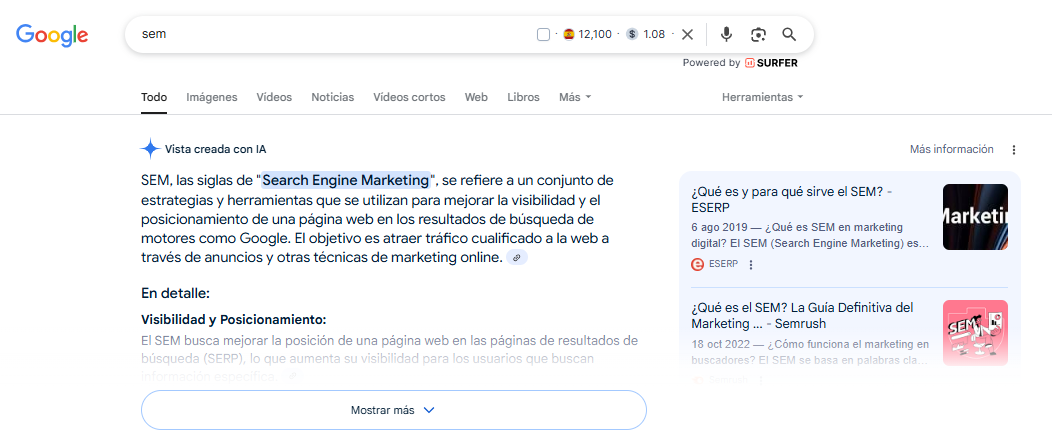This screenshot has height=432, width=1052.
Task: Expand the Más dropdown
Action: [x=575, y=97]
